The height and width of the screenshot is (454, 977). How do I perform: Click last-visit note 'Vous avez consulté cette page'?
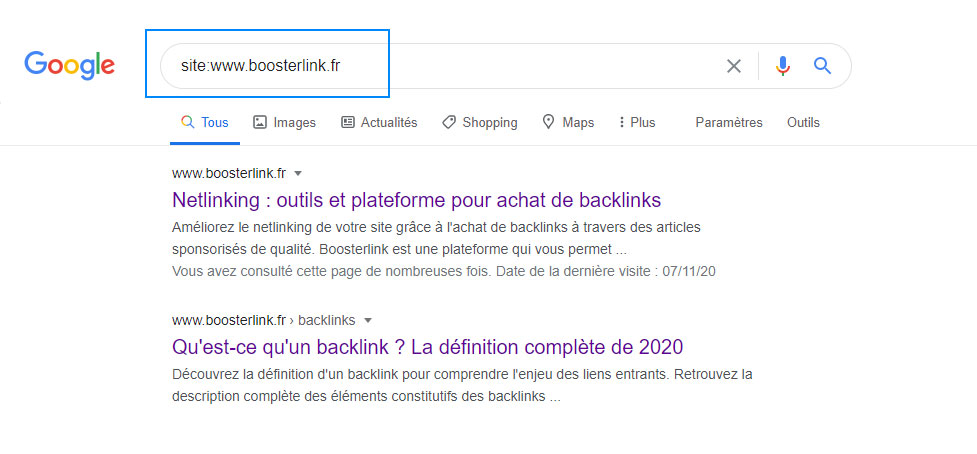(x=444, y=272)
